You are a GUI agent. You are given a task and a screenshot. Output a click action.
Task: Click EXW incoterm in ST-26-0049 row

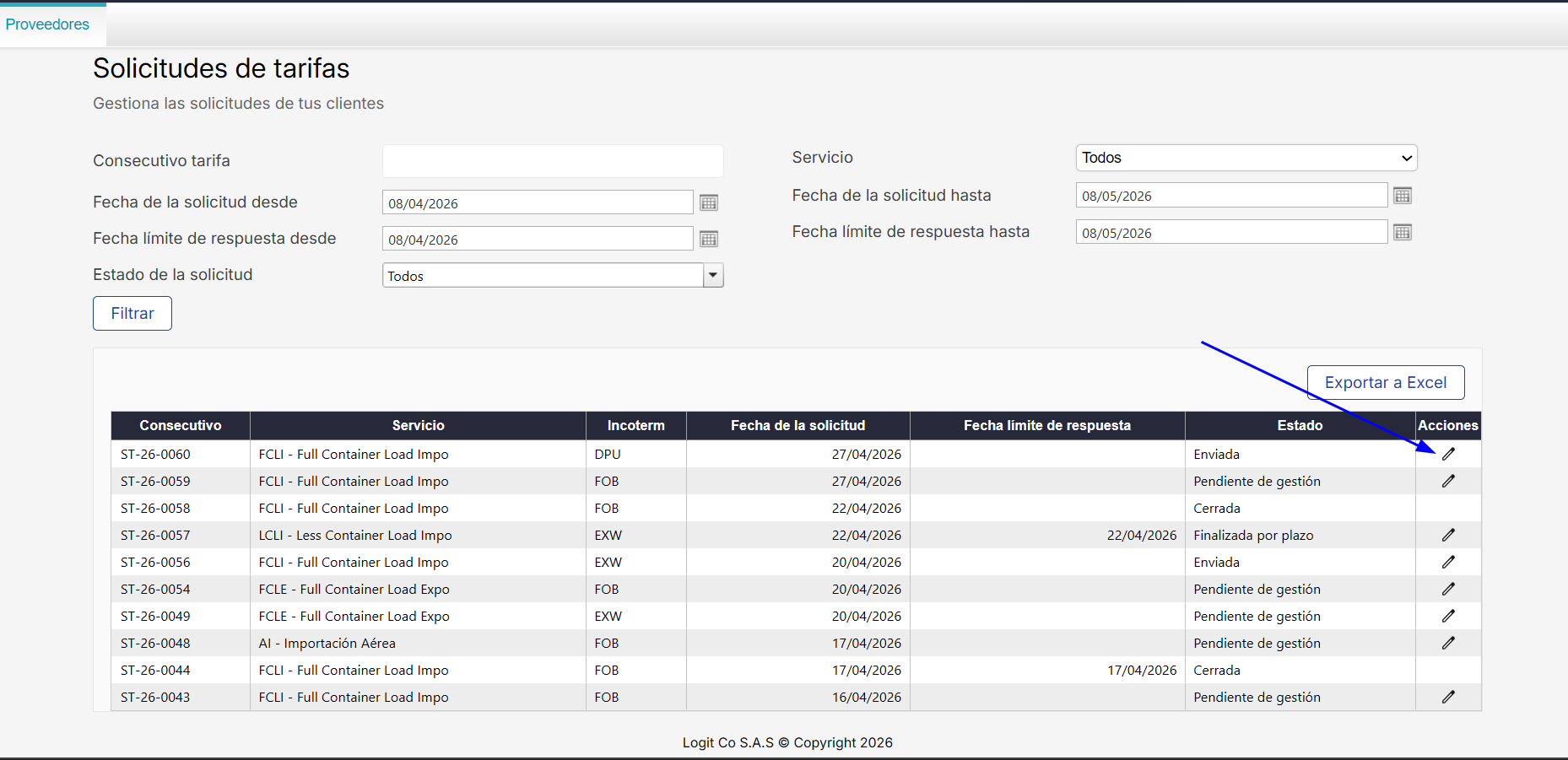(636, 616)
